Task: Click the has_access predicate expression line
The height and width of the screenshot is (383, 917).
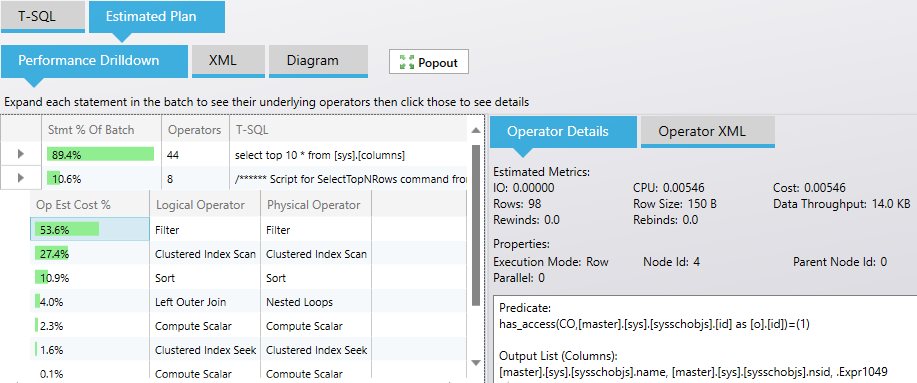Action: click(654, 323)
